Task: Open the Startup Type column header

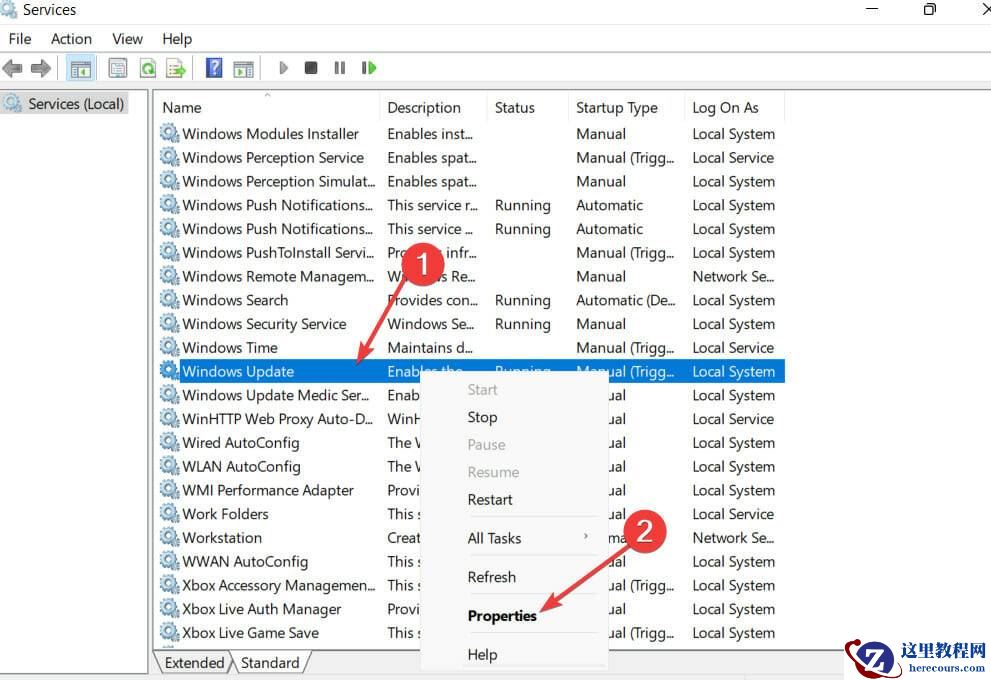Action: point(615,107)
